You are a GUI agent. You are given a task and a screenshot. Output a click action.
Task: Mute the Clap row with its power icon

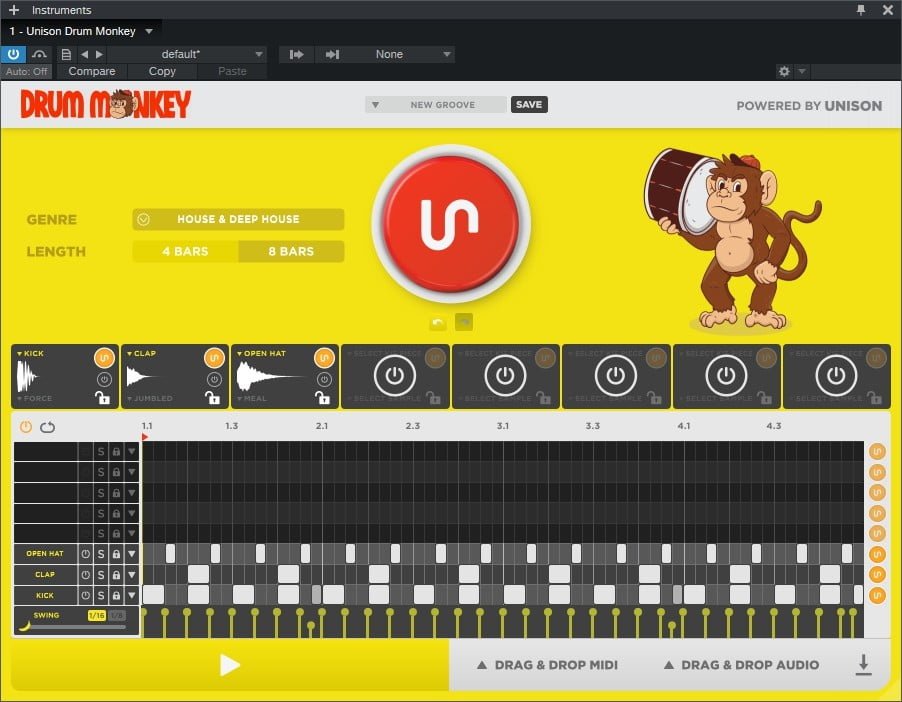(x=86, y=575)
